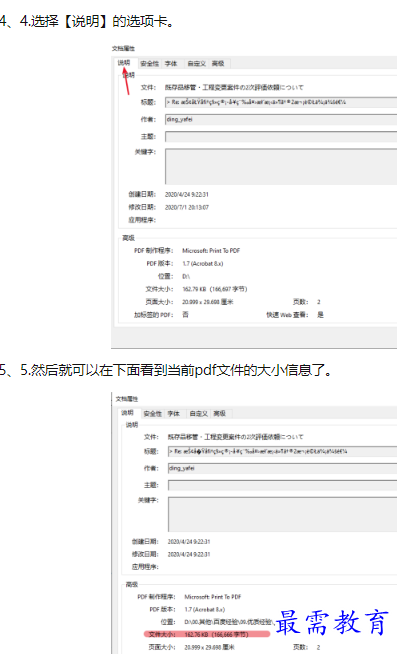Click 应用程序 label in step 4 dialog
The width and height of the screenshot is (397, 654).
click(x=142, y=220)
